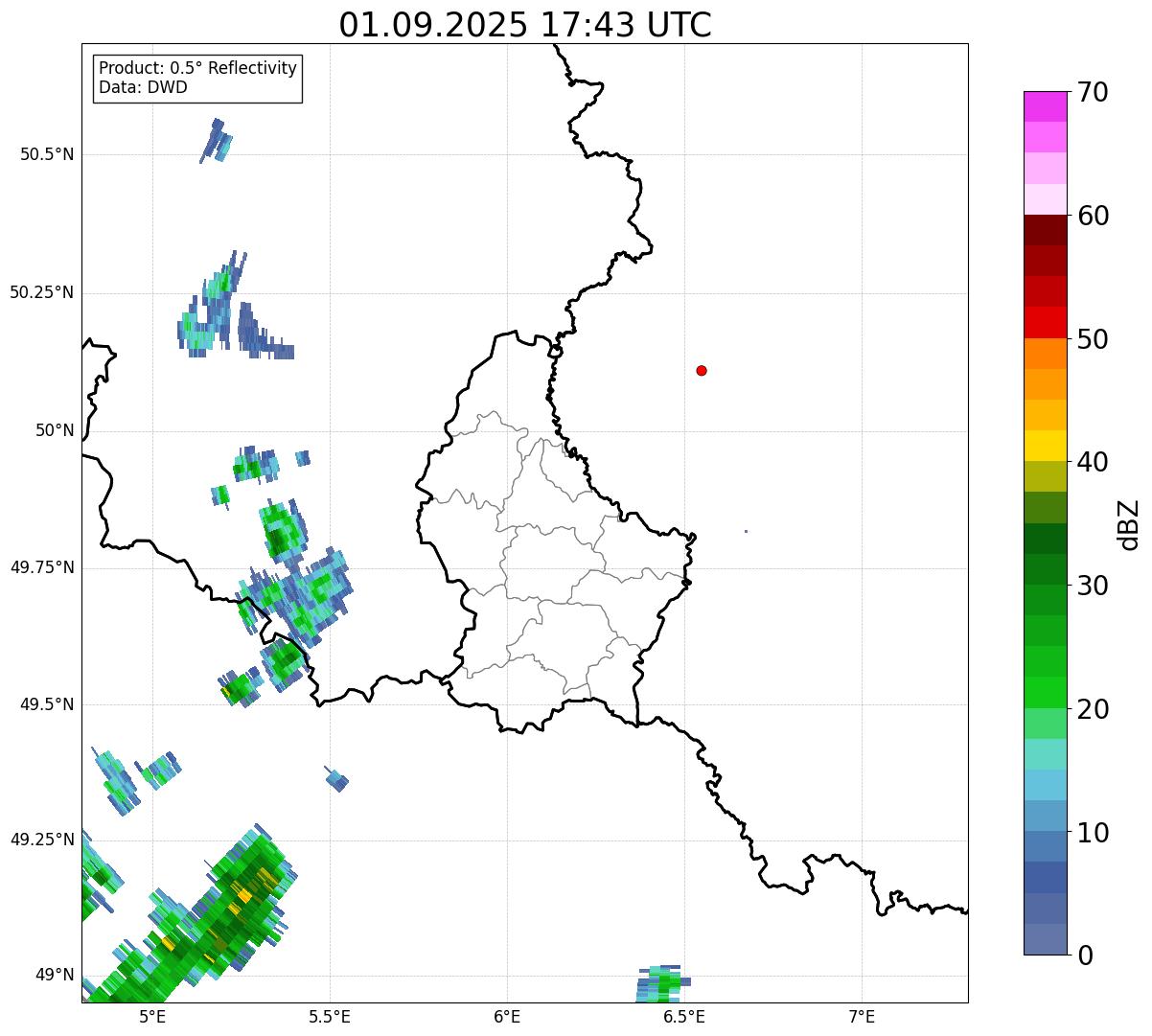Click the dark maroon colorbar segment below 60
This screenshot has height=1036, width=1152.
(x=1045, y=230)
